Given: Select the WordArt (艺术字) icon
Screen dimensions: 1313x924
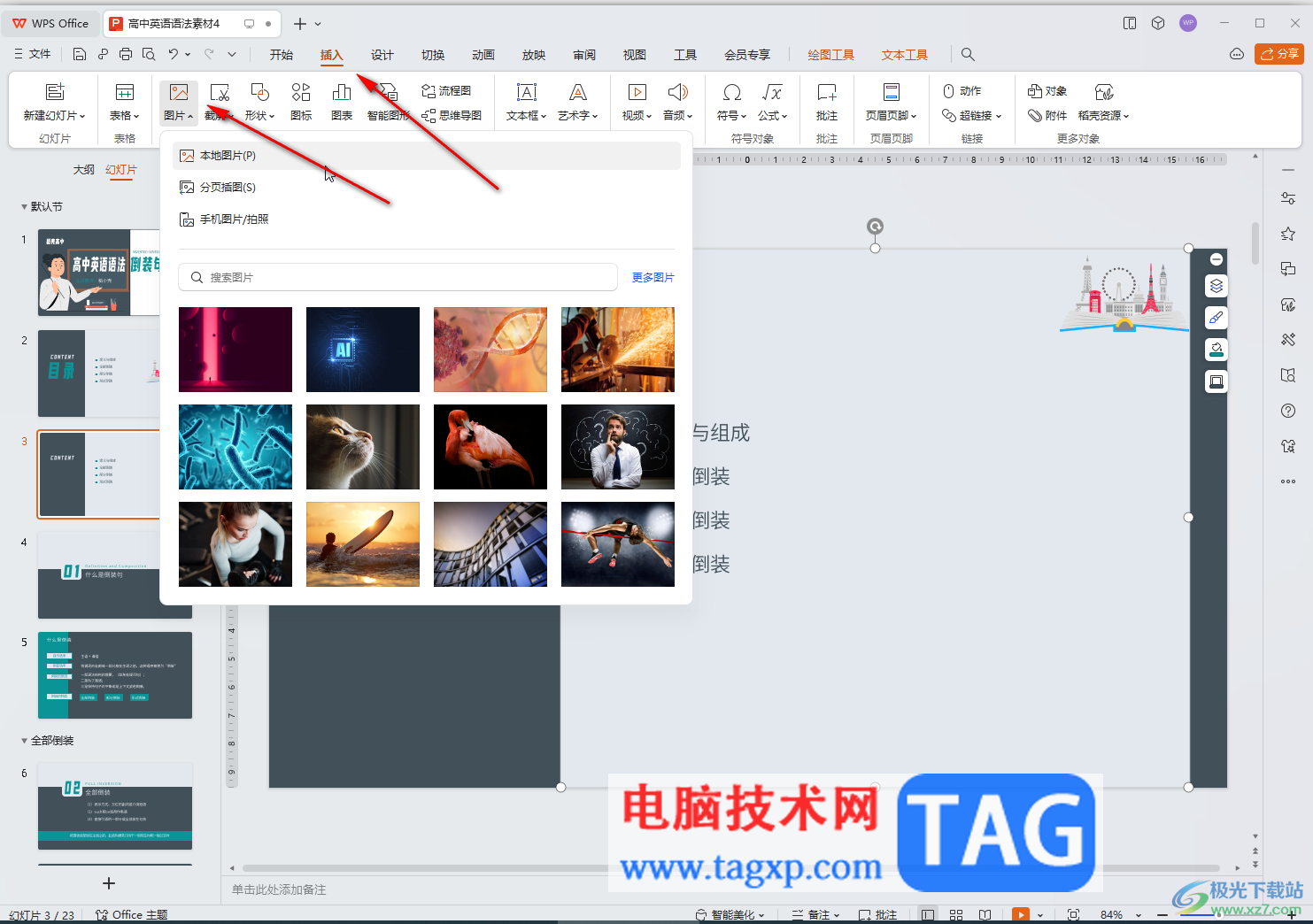Looking at the screenshot, I should pyautogui.click(x=578, y=92).
